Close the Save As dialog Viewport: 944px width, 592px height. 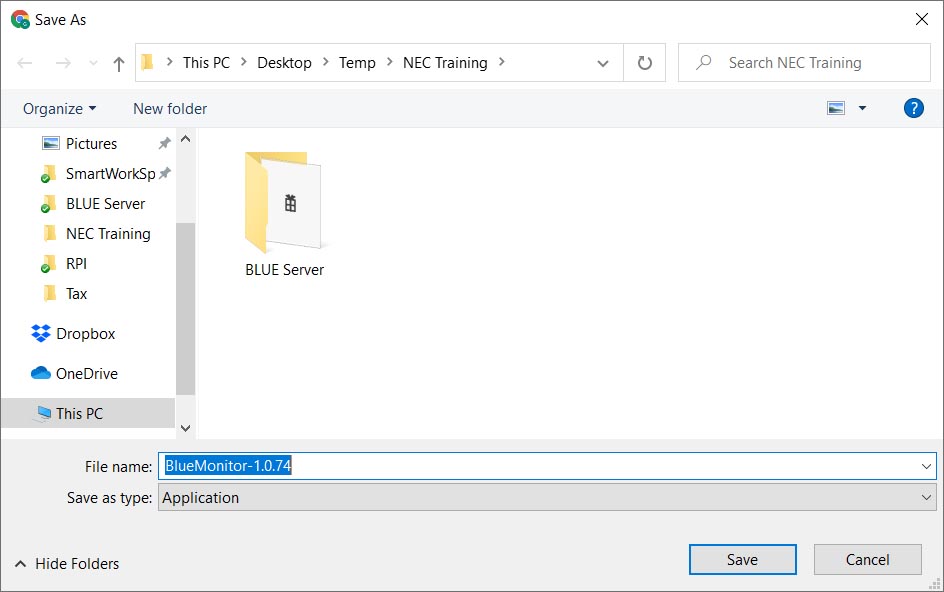pos(921,19)
